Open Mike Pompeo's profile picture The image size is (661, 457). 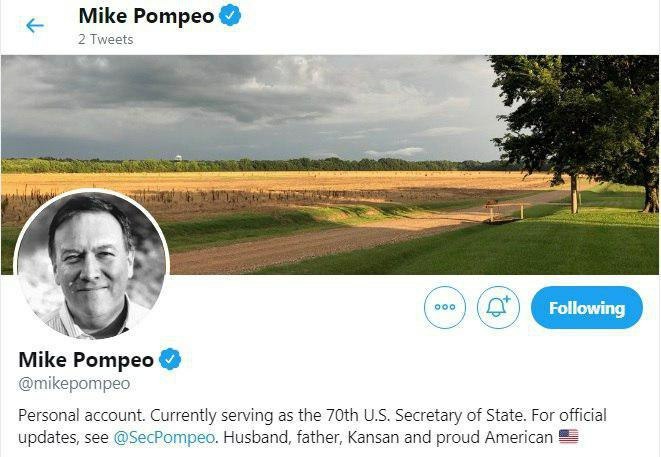pos(90,265)
